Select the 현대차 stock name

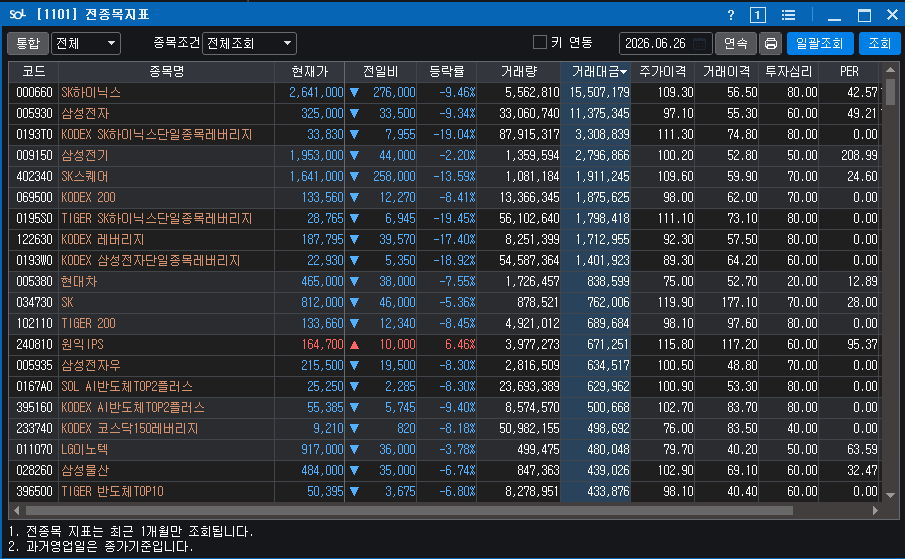pos(79,282)
